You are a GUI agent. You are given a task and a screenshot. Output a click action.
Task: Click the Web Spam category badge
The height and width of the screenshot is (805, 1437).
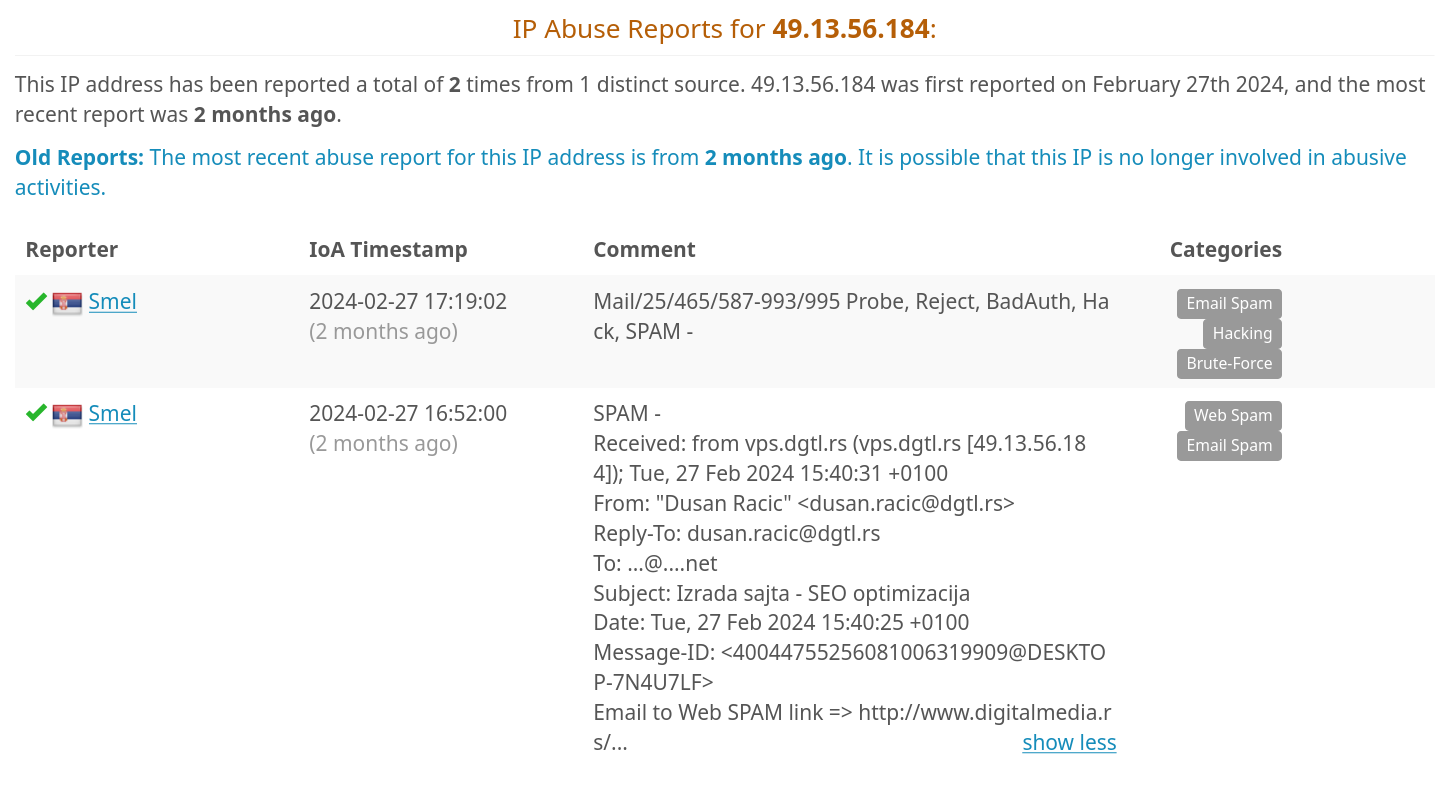[1233, 416]
